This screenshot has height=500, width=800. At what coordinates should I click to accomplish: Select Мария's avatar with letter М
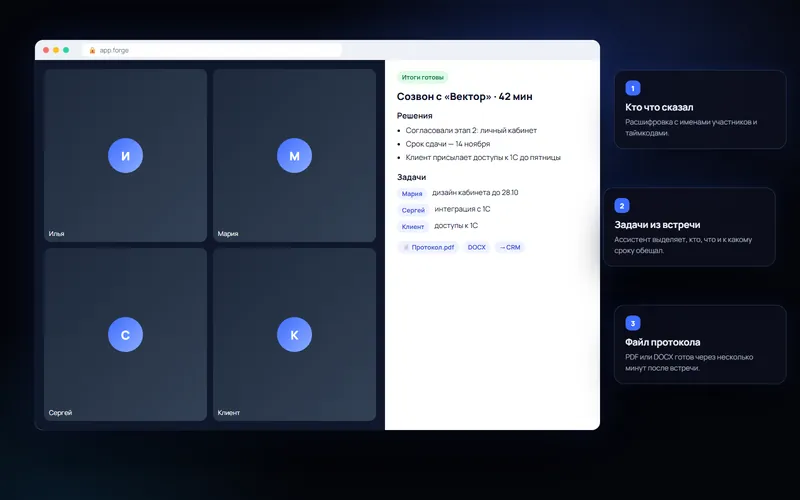294,156
